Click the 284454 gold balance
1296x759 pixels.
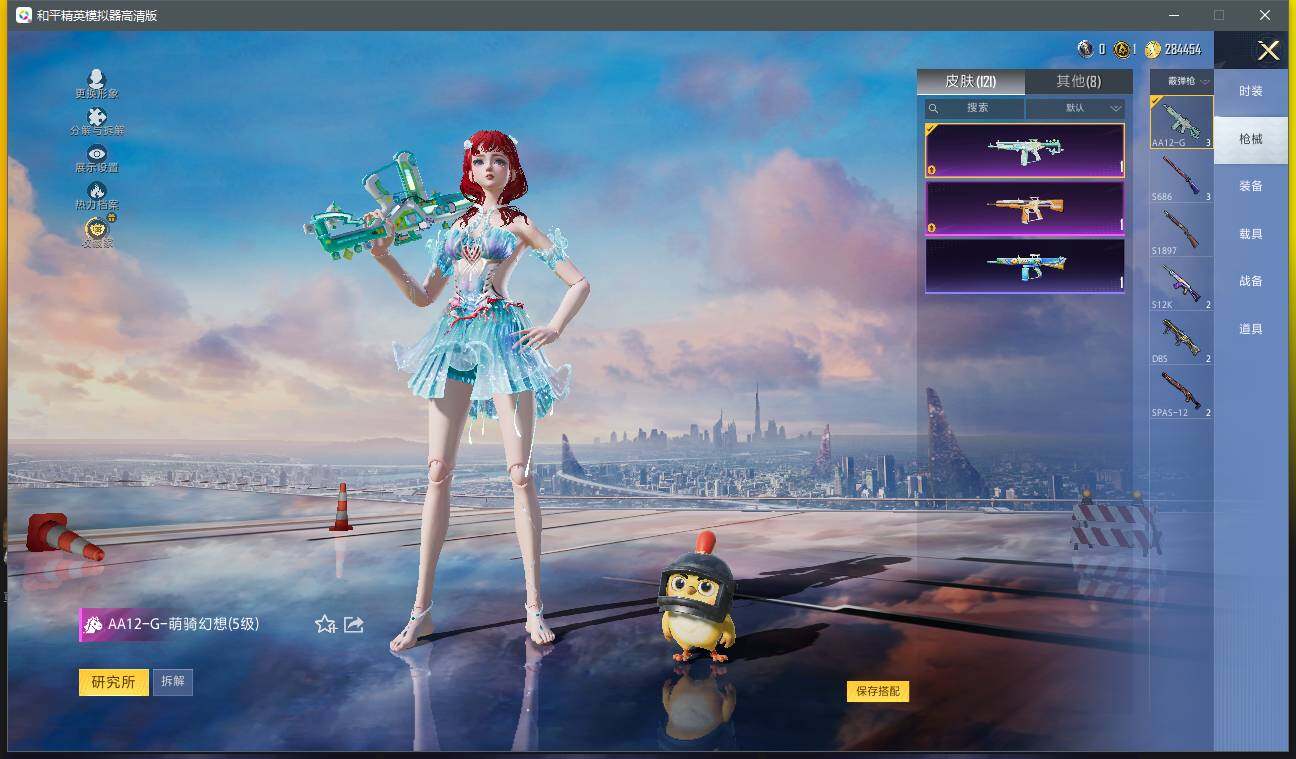pos(1183,49)
